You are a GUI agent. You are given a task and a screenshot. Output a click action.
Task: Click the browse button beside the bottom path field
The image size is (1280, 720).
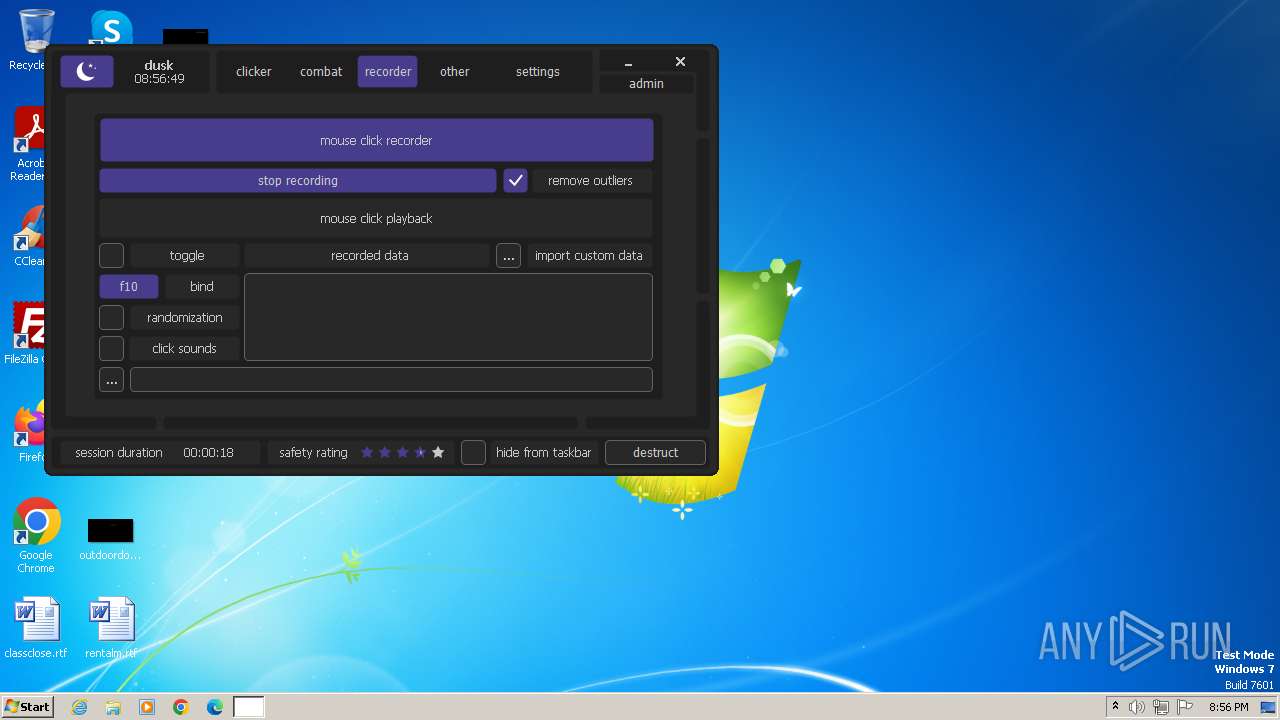(x=112, y=380)
